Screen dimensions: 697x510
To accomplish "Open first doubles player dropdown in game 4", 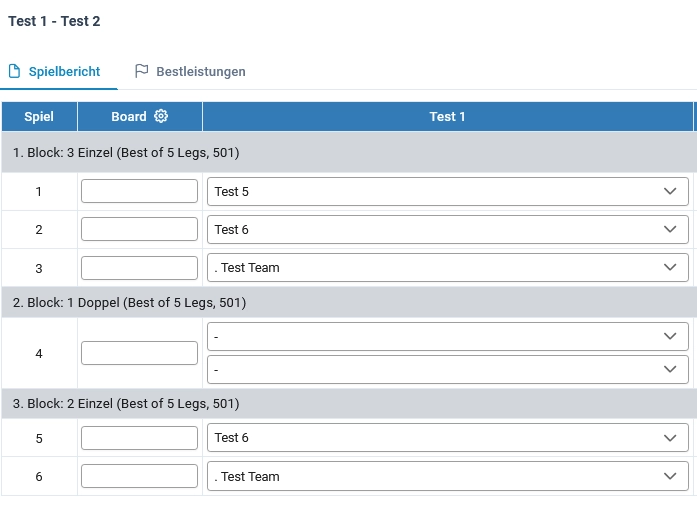I will 448,337.
